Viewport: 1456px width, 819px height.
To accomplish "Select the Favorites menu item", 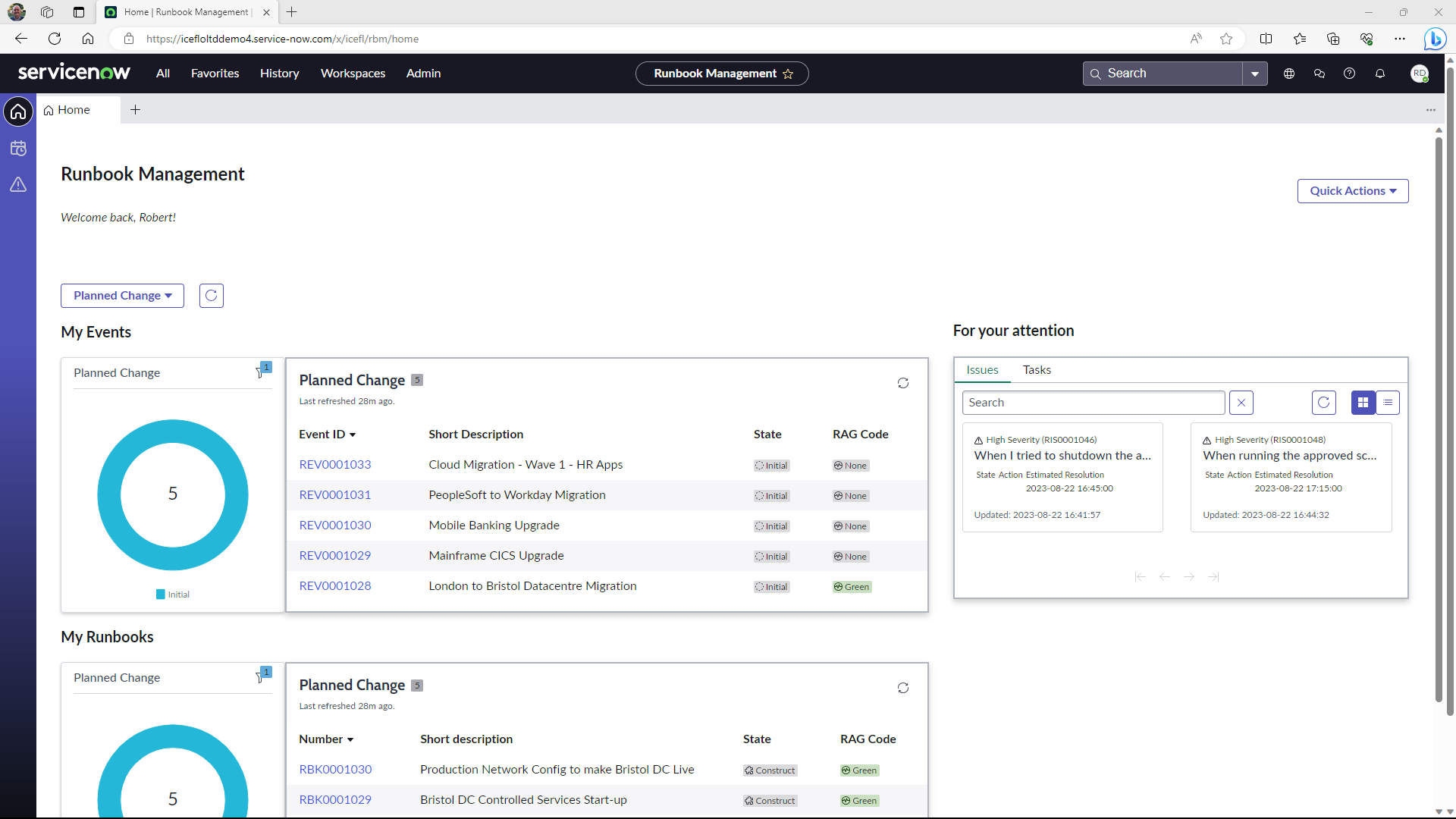I will [215, 73].
